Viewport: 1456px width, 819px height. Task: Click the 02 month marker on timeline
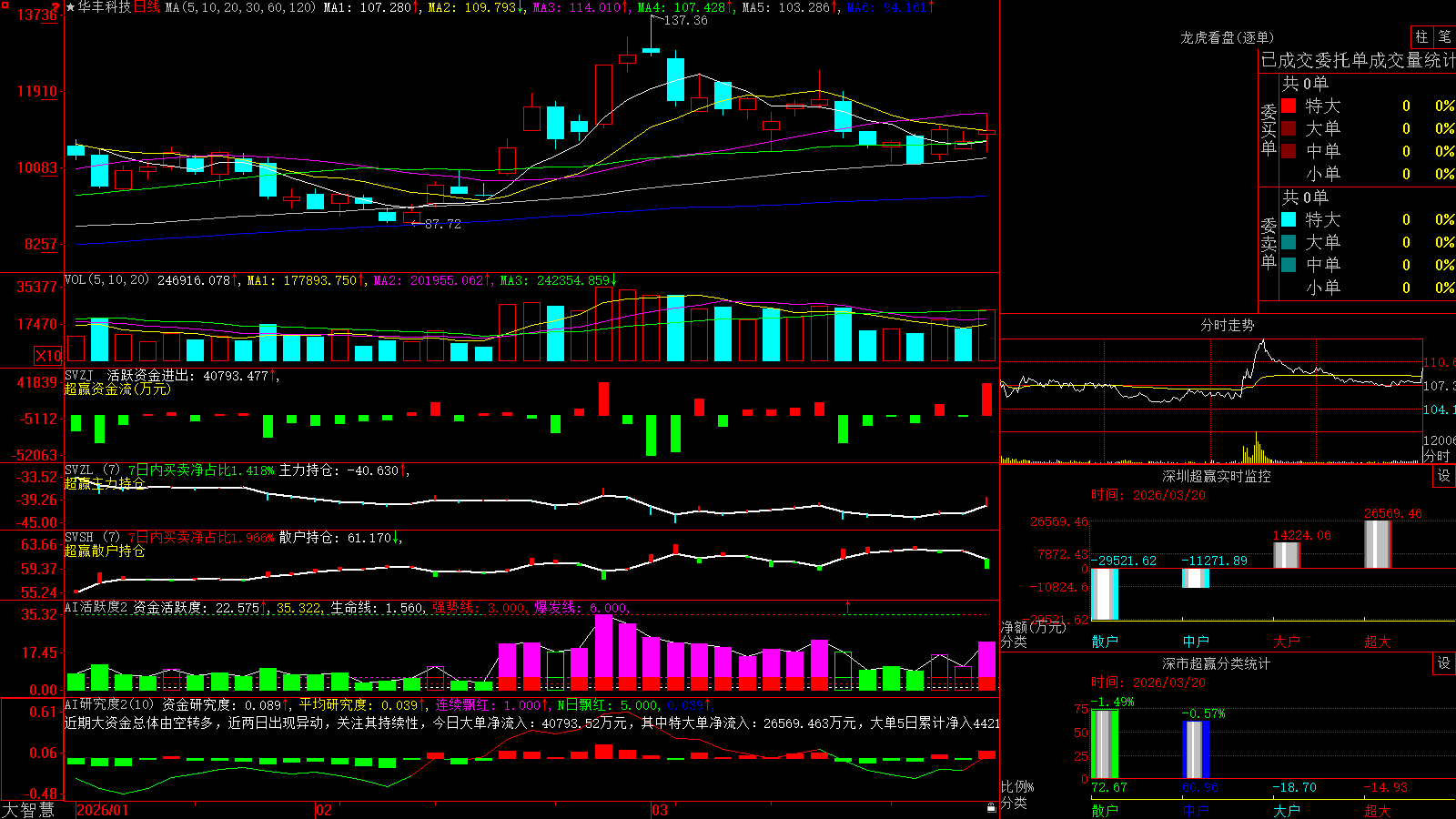point(323,810)
